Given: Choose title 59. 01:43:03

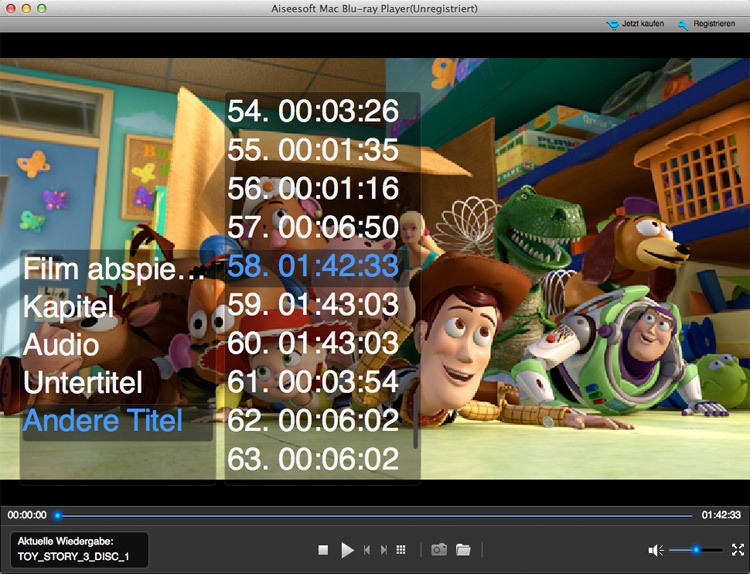Looking at the screenshot, I should (x=313, y=304).
